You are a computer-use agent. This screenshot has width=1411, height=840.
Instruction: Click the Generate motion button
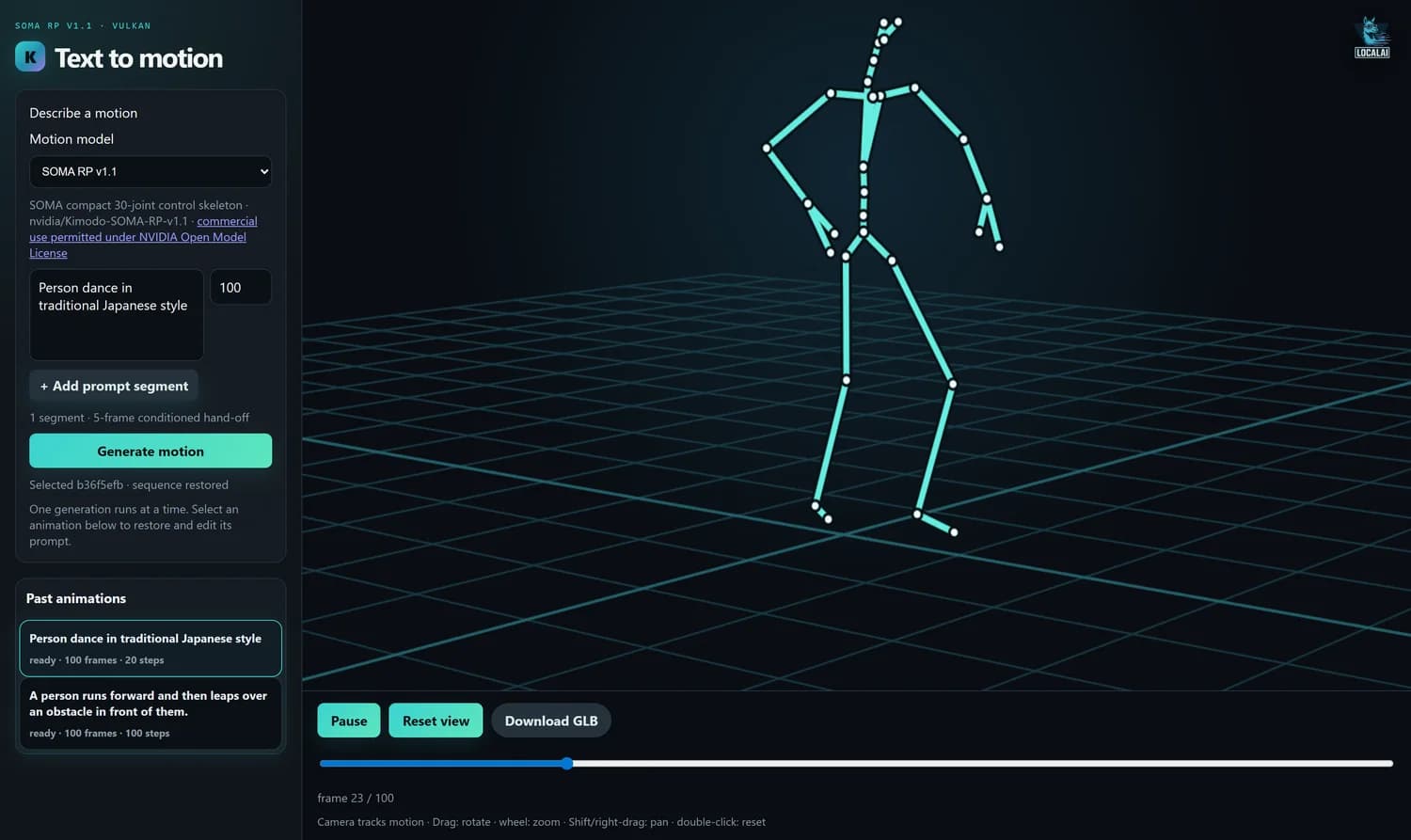[151, 451]
